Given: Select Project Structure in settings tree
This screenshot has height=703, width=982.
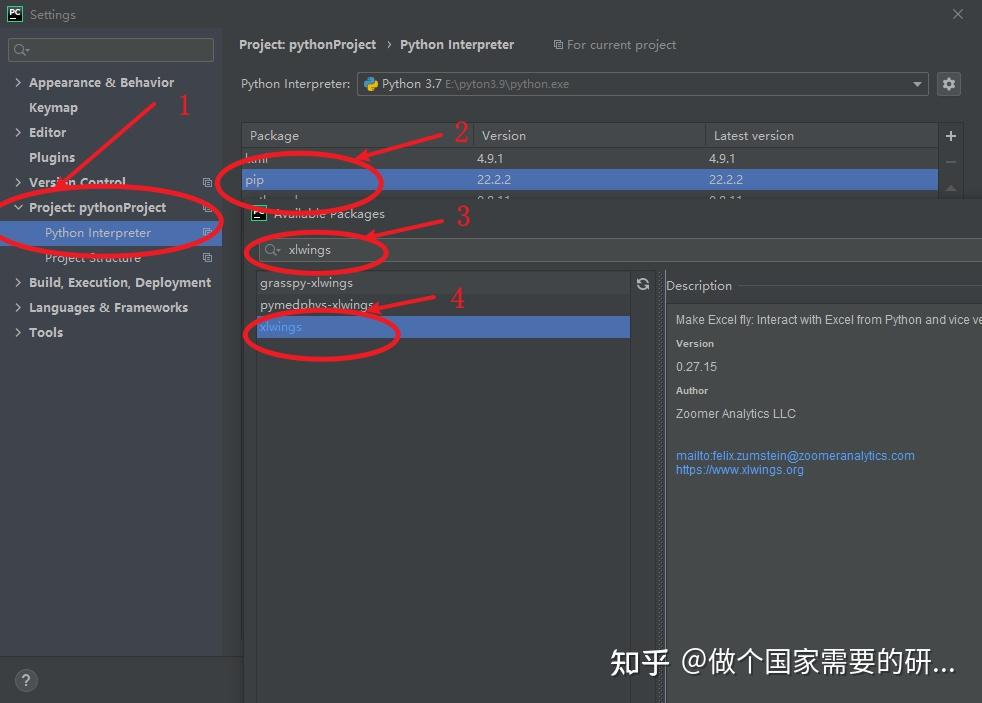Looking at the screenshot, I should (x=93, y=257).
